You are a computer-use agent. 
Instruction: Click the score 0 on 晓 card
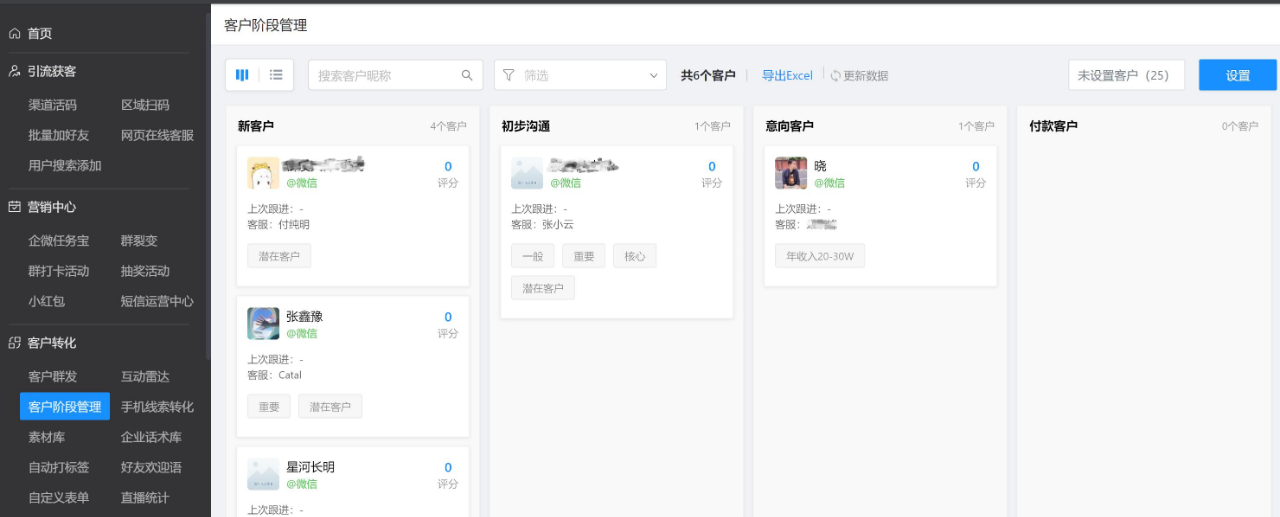point(976,167)
